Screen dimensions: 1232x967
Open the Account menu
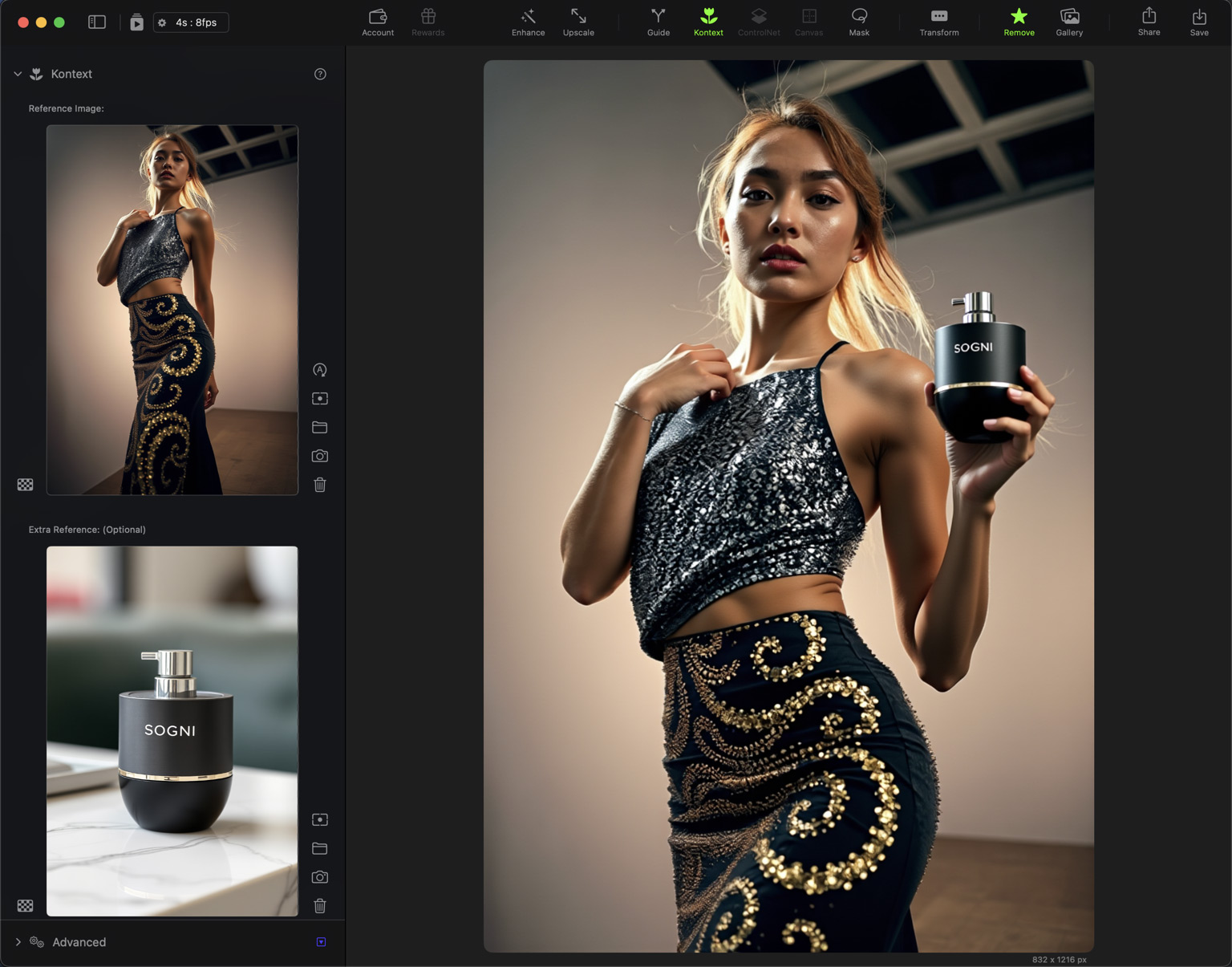[378, 22]
